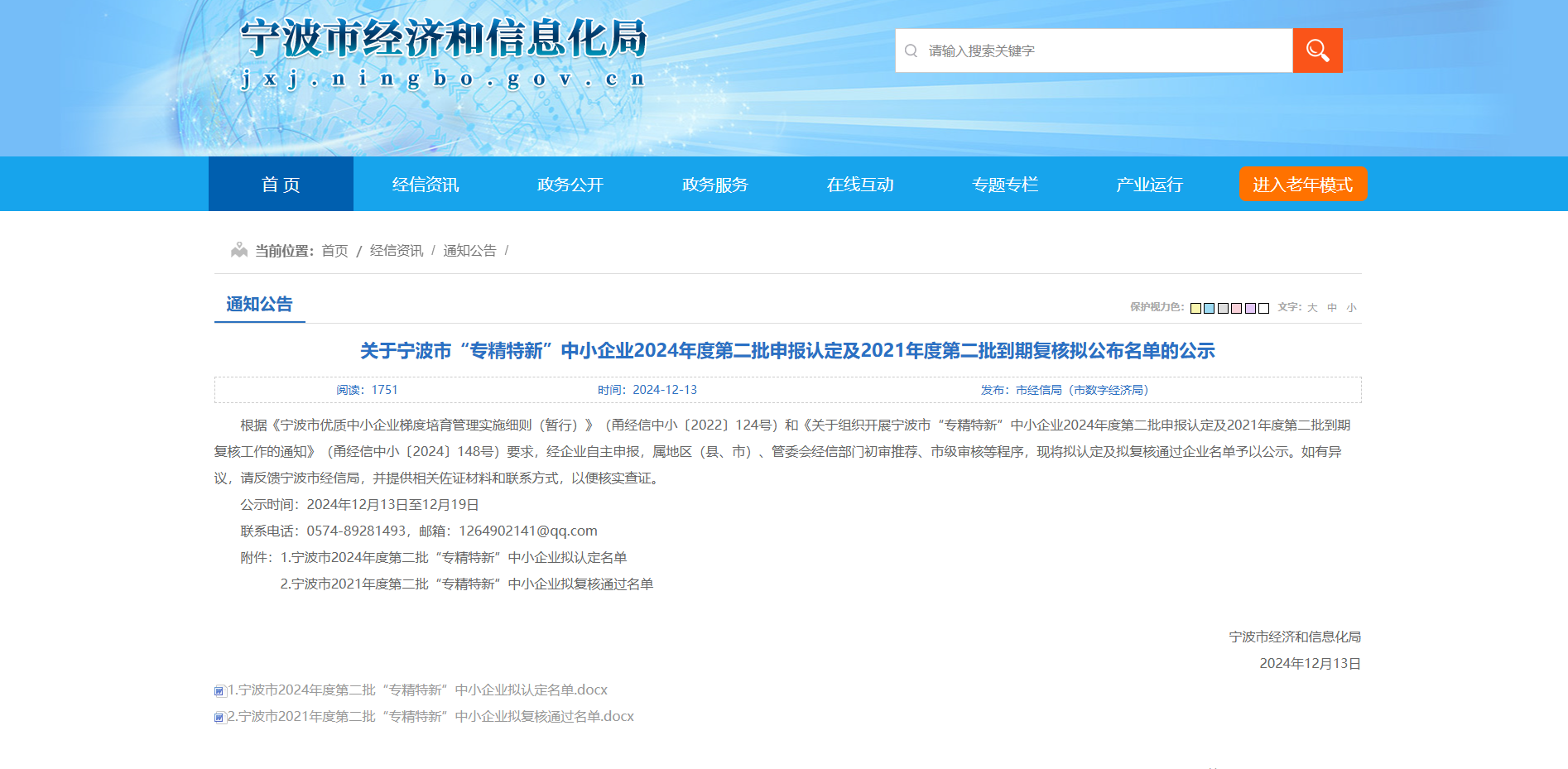This screenshot has height=769, width=1568.
Task: Select the yellow eye-protection color swatch
Action: pyautogui.click(x=1195, y=308)
